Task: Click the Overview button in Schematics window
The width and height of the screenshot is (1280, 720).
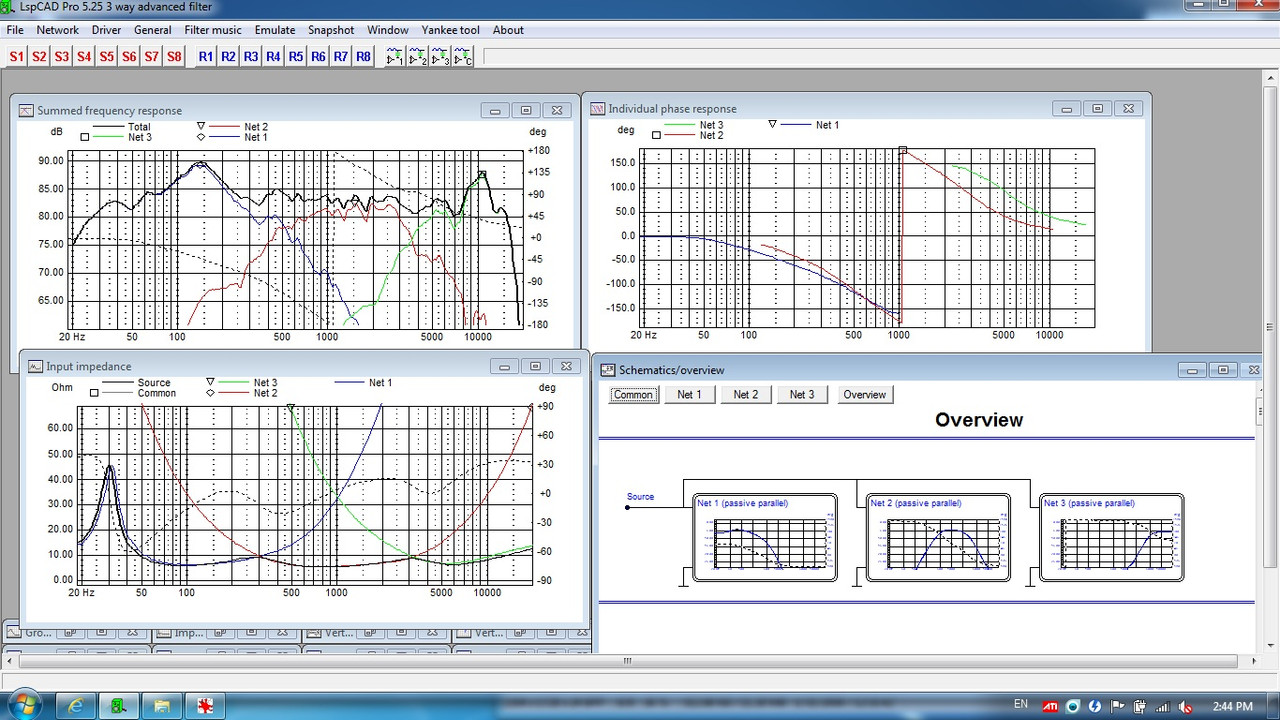Action: pos(864,395)
